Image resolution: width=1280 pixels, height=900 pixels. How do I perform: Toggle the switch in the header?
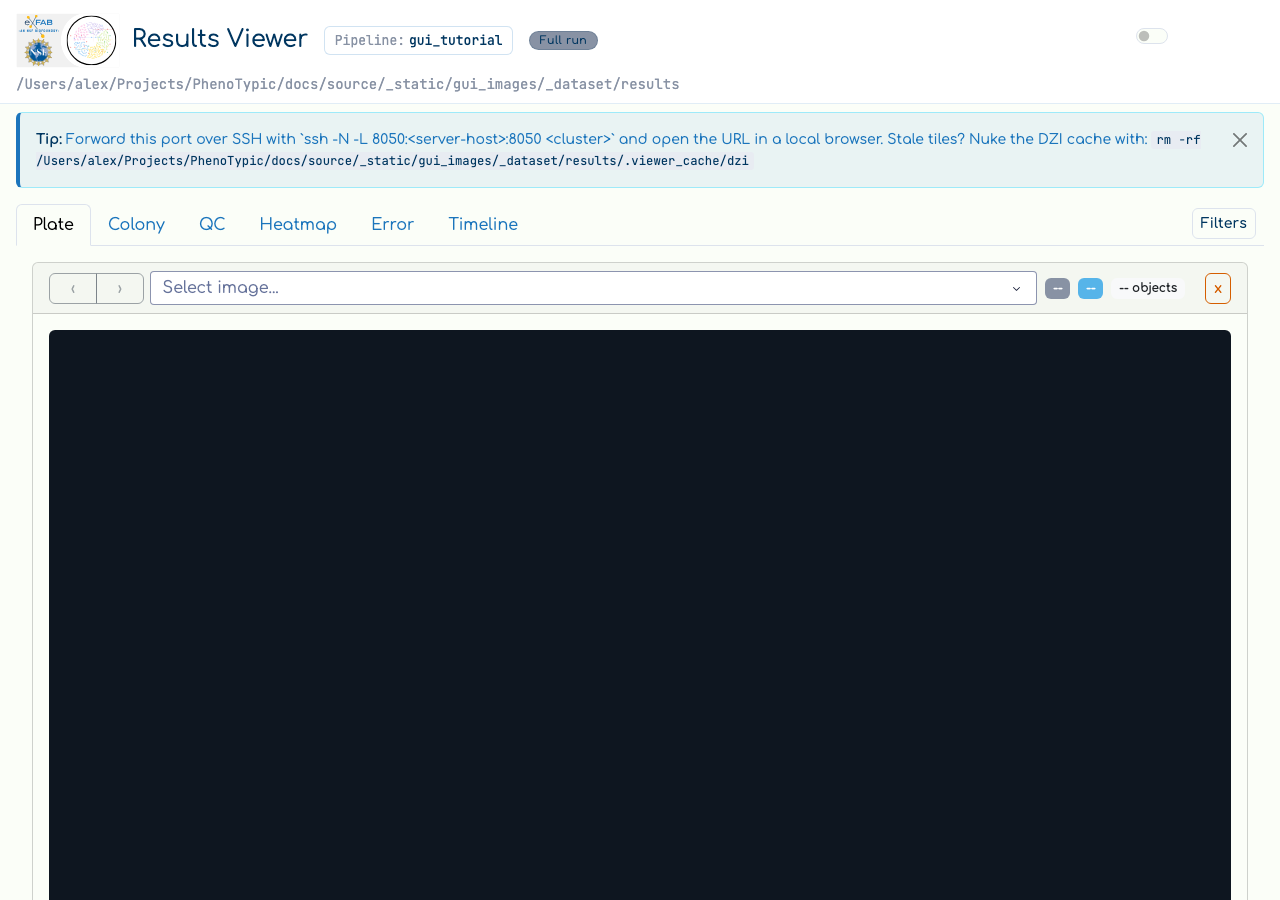click(x=1151, y=36)
